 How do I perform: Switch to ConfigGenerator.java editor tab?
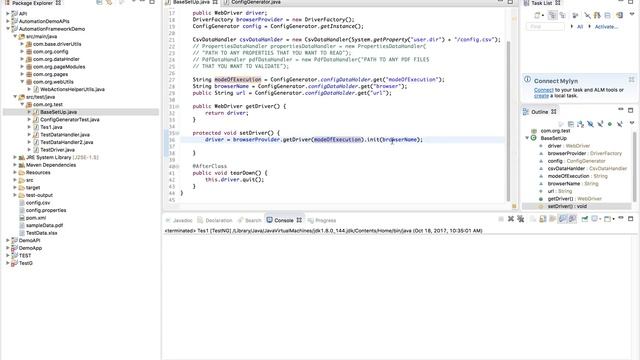click(256, 2)
